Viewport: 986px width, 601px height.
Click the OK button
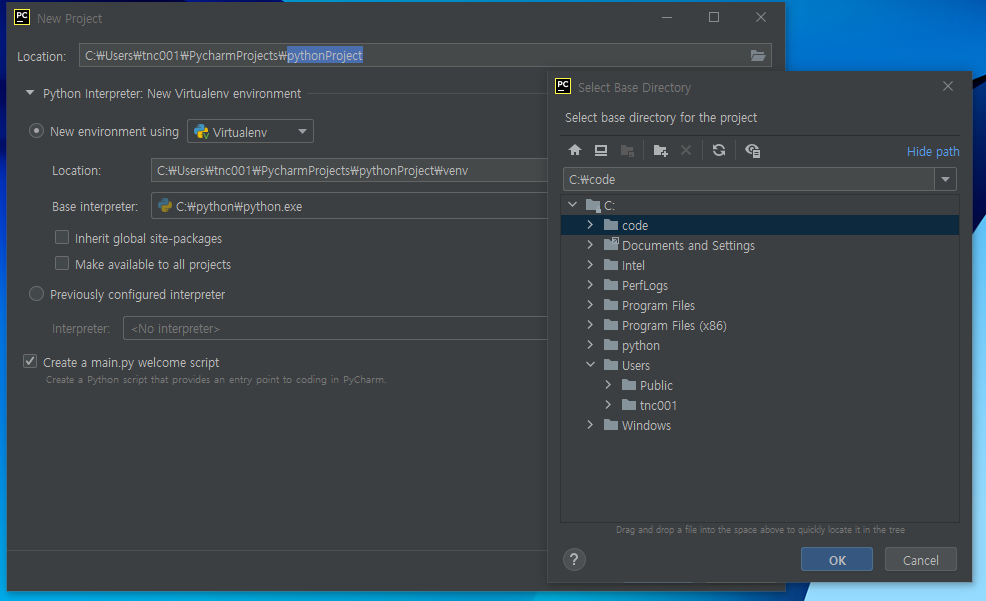pyautogui.click(x=836, y=560)
